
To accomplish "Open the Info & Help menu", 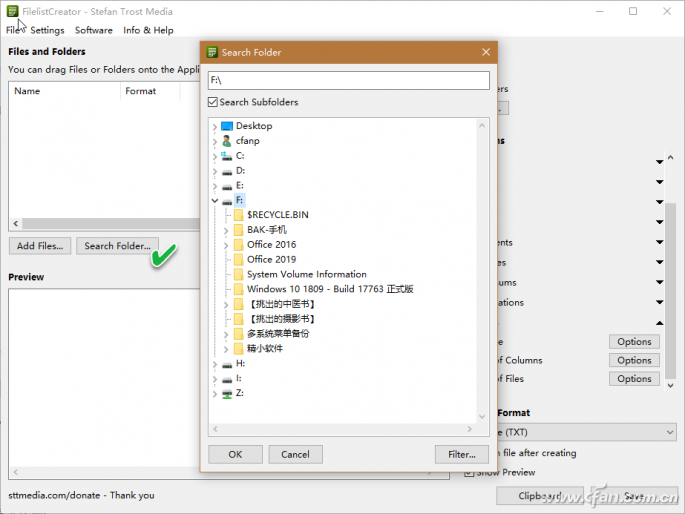I will pyautogui.click(x=148, y=30).
